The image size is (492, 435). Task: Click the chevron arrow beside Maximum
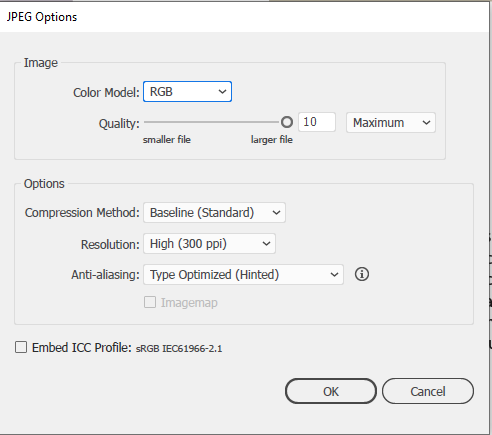(426, 123)
